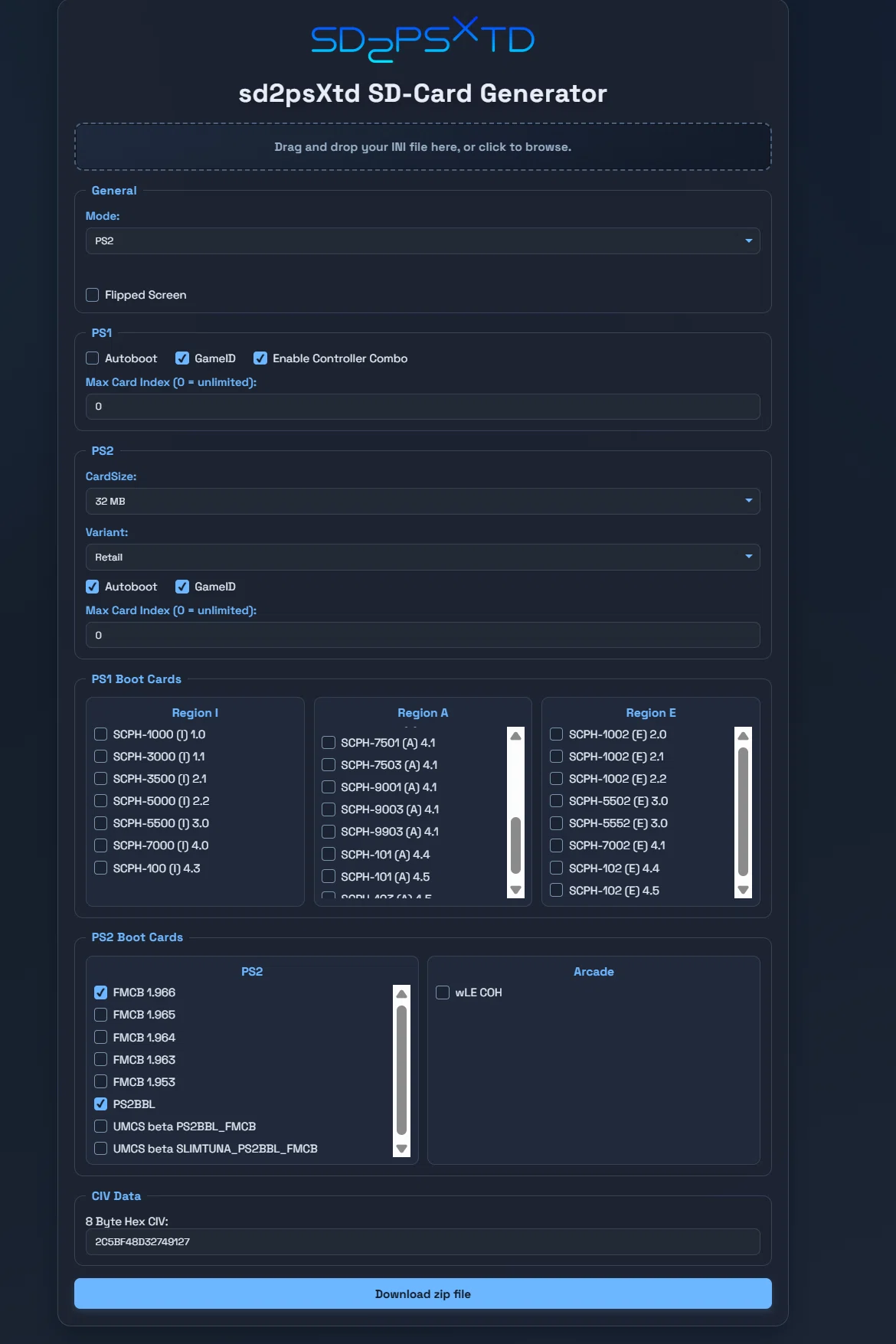Screen dimensions: 896x1344
Task: Click the PS2 boot cards scroll-down arrow
Action: pos(401,1148)
